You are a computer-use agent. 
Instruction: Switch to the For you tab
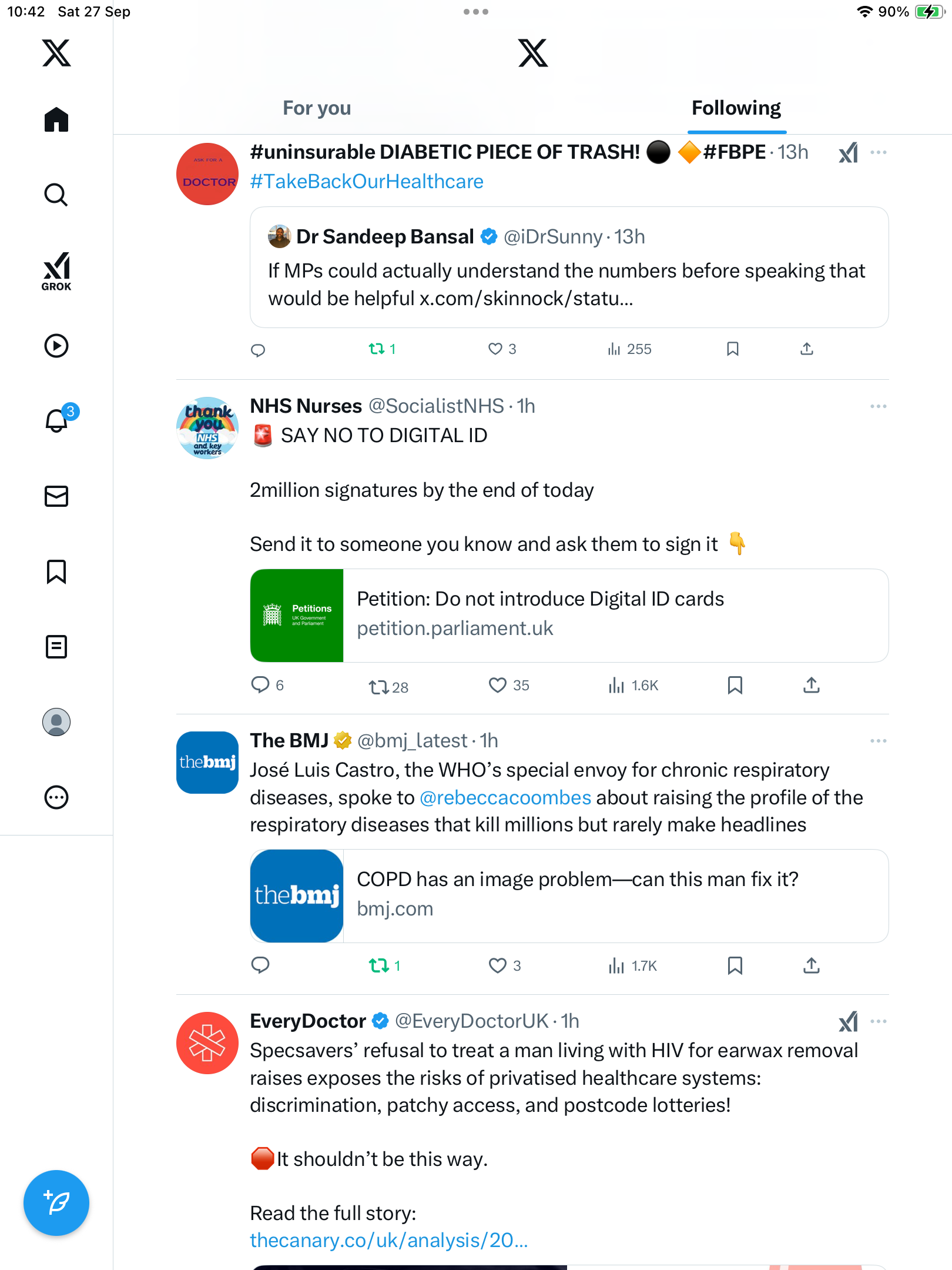[x=317, y=108]
